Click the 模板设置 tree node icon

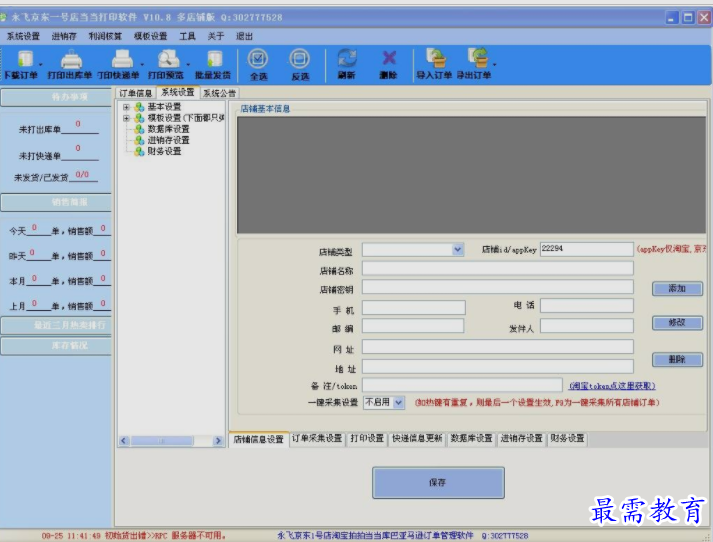pos(139,118)
